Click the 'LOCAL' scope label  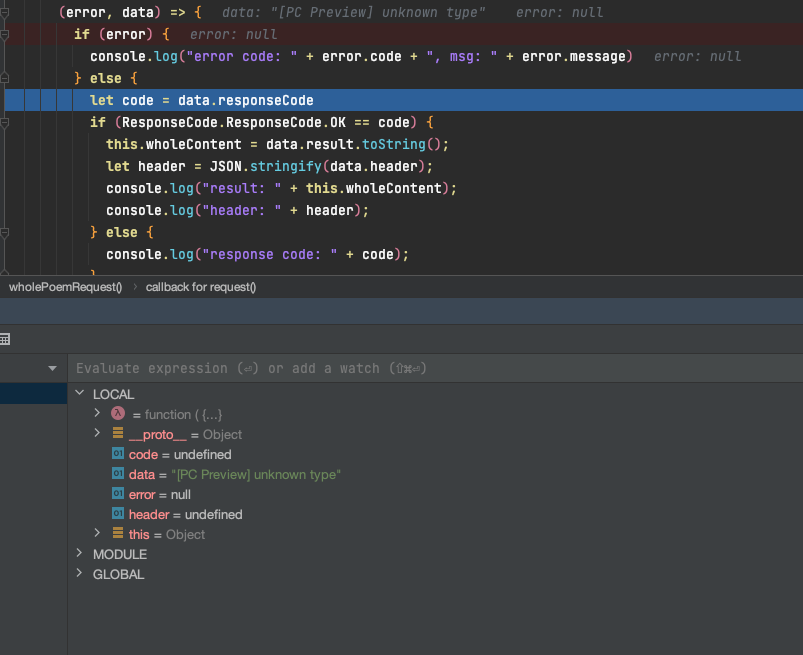coord(114,394)
